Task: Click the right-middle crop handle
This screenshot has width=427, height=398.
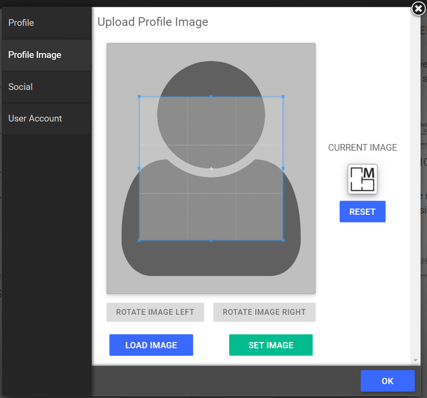Action: click(283, 169)
